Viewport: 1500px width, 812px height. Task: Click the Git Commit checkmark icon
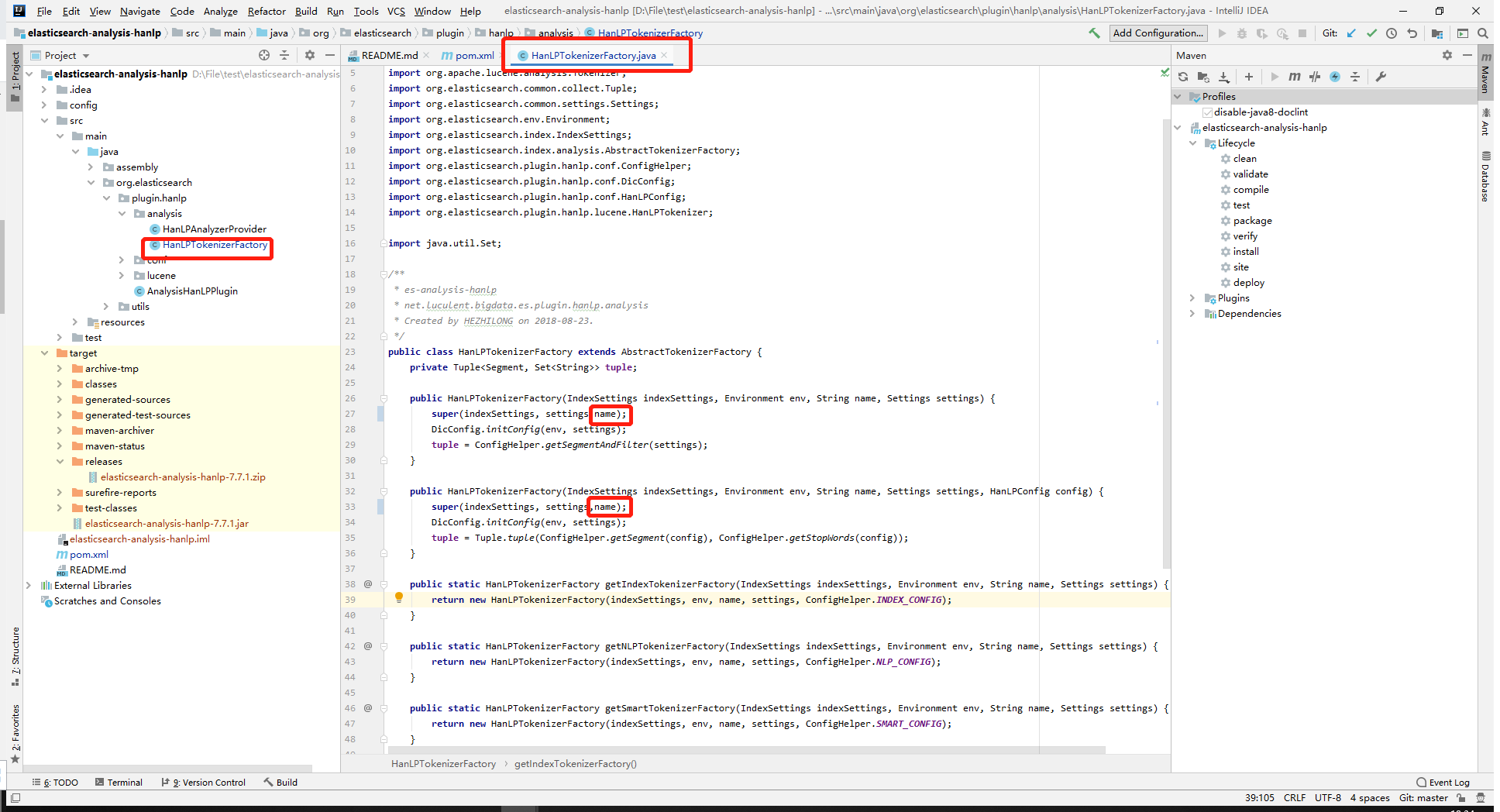[1371, 33]
